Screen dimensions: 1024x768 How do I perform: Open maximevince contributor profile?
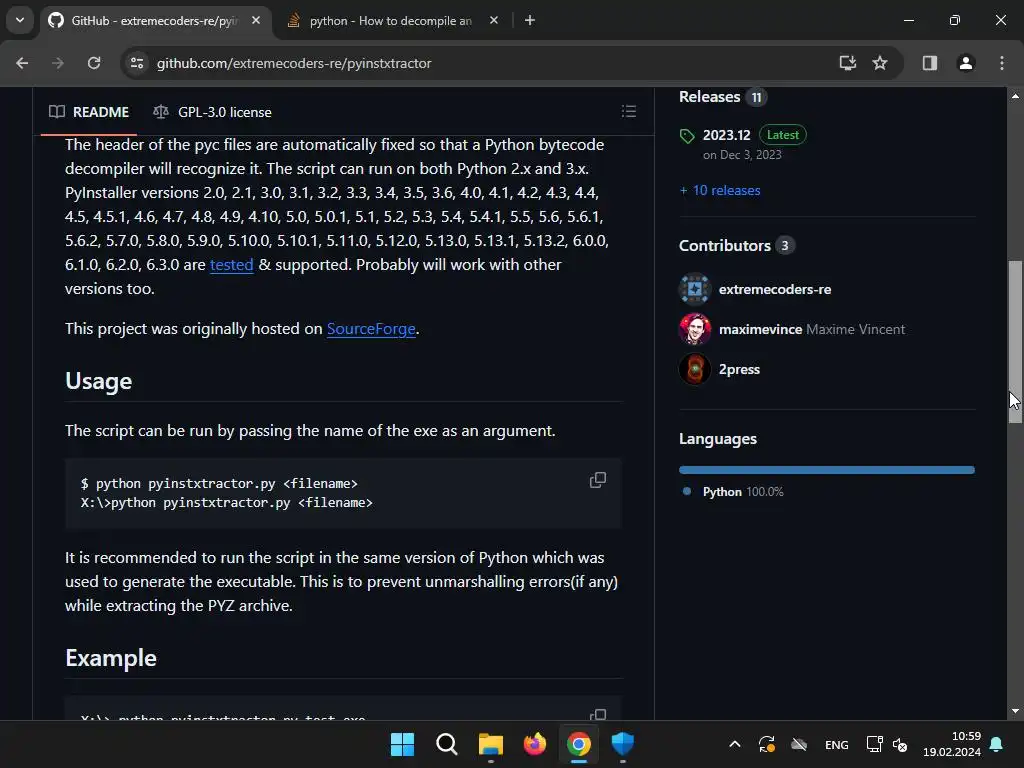click(x=760, y=329)
